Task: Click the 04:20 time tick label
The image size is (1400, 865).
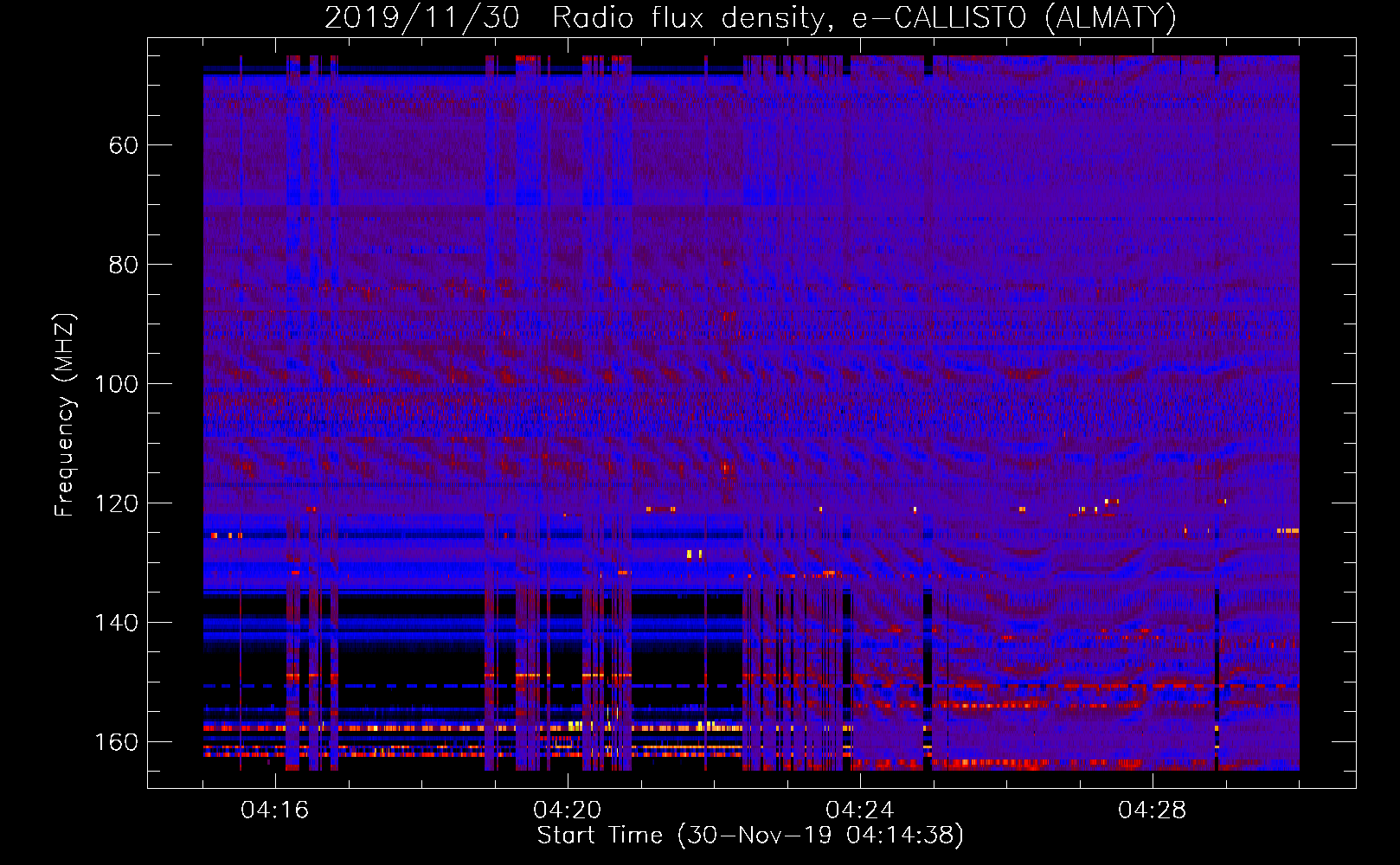Action: [568, 811]
